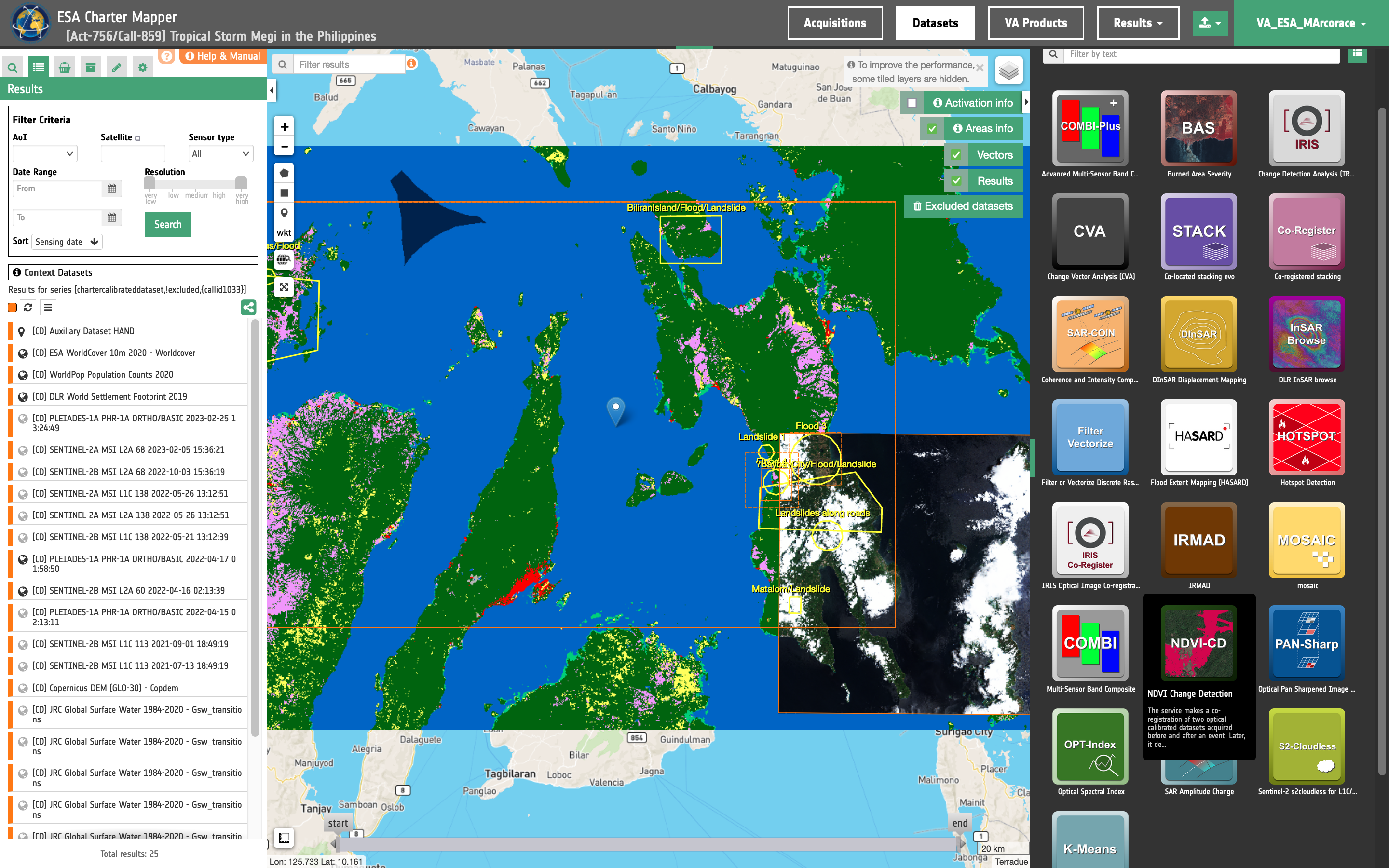This screenshot has width=1389, height=868.
Task: Toggle visibility of Copernicus DEM GLO-30
Action: 23,688
